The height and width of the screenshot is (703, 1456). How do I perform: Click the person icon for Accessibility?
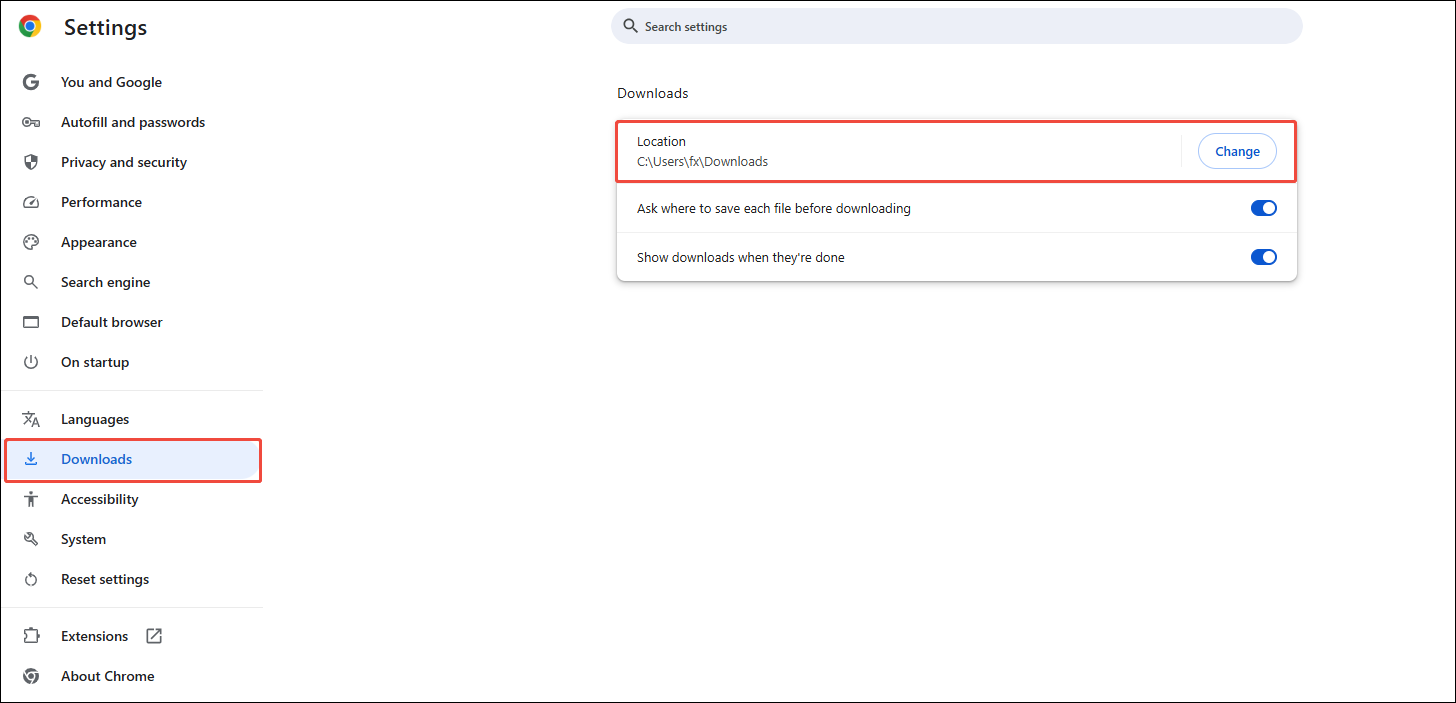point(31,499)
